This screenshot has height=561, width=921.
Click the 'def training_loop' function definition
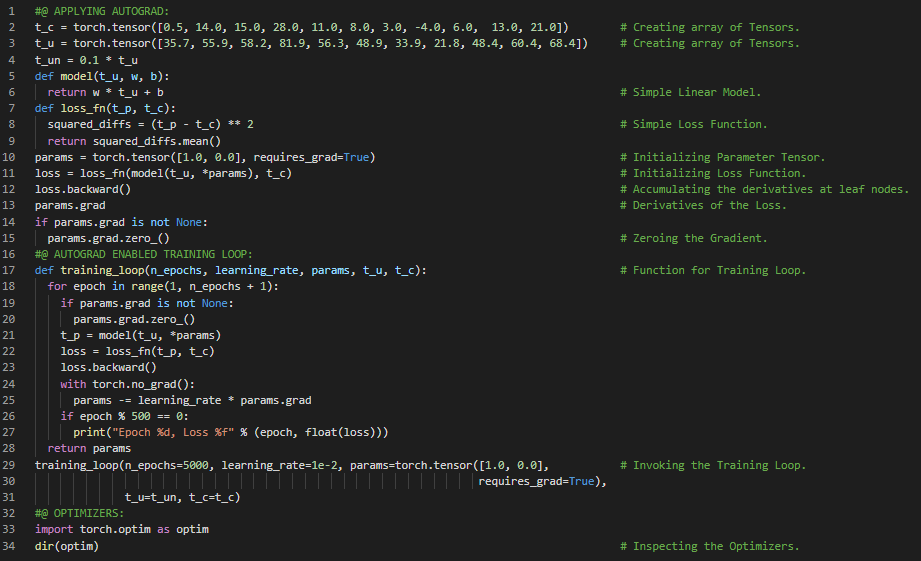pos(230,270)
